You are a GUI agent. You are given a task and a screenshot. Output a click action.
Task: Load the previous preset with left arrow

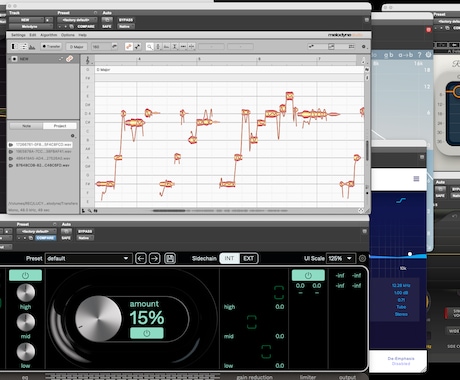tap(141, 258)
